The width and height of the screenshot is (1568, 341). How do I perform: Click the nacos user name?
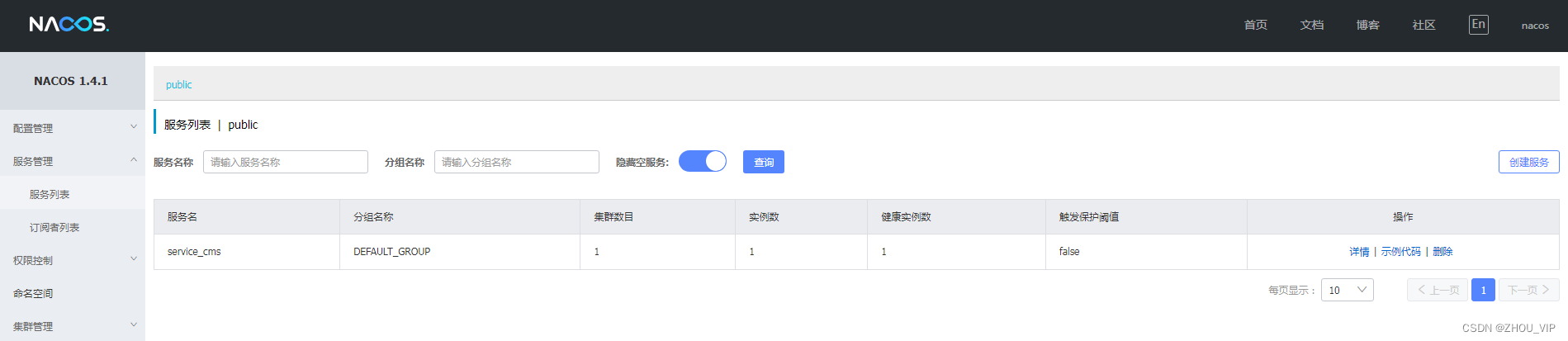coord(1535,26)
